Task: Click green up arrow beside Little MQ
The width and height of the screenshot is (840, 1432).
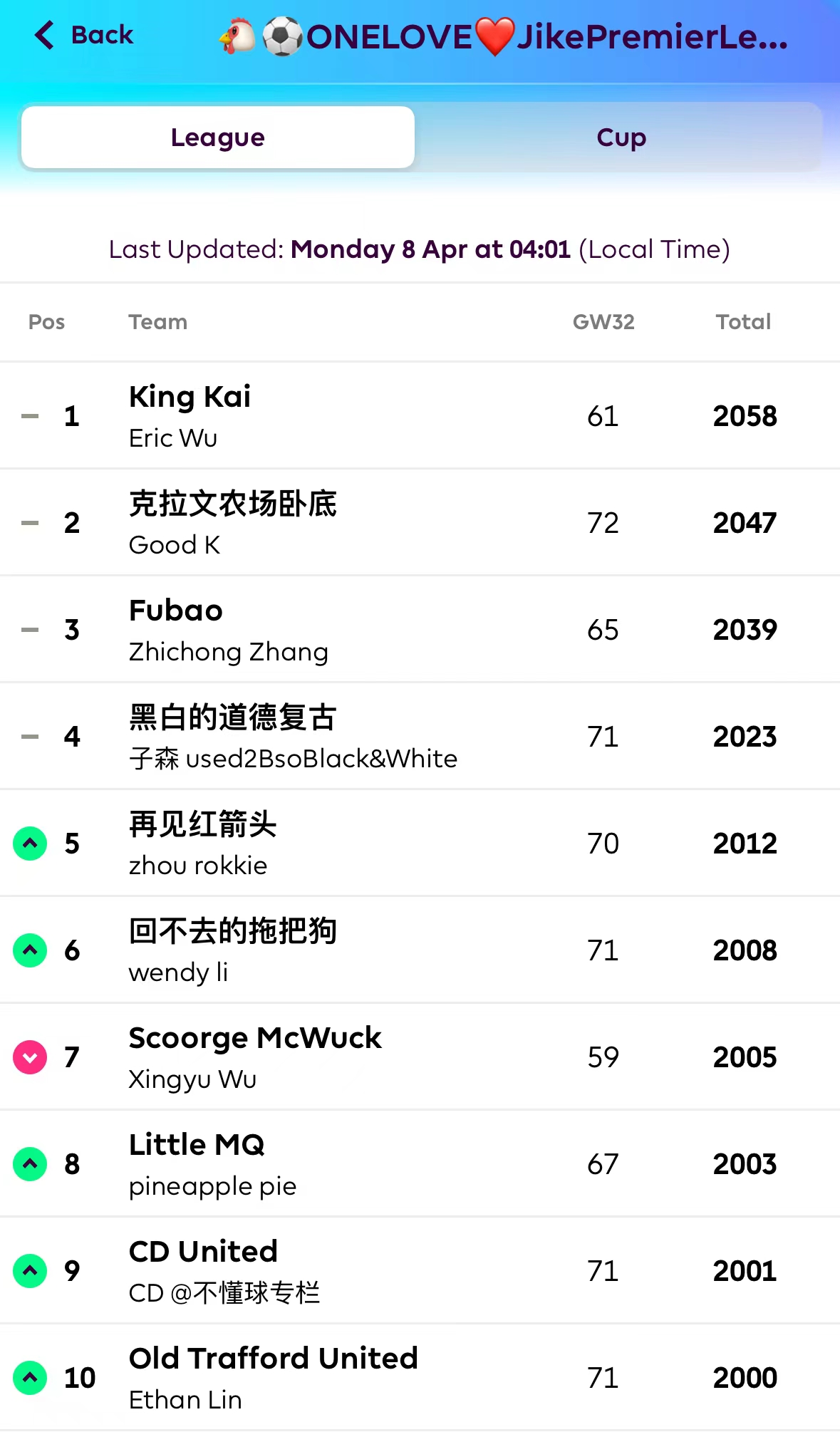Action: (x=30, y=1164)
